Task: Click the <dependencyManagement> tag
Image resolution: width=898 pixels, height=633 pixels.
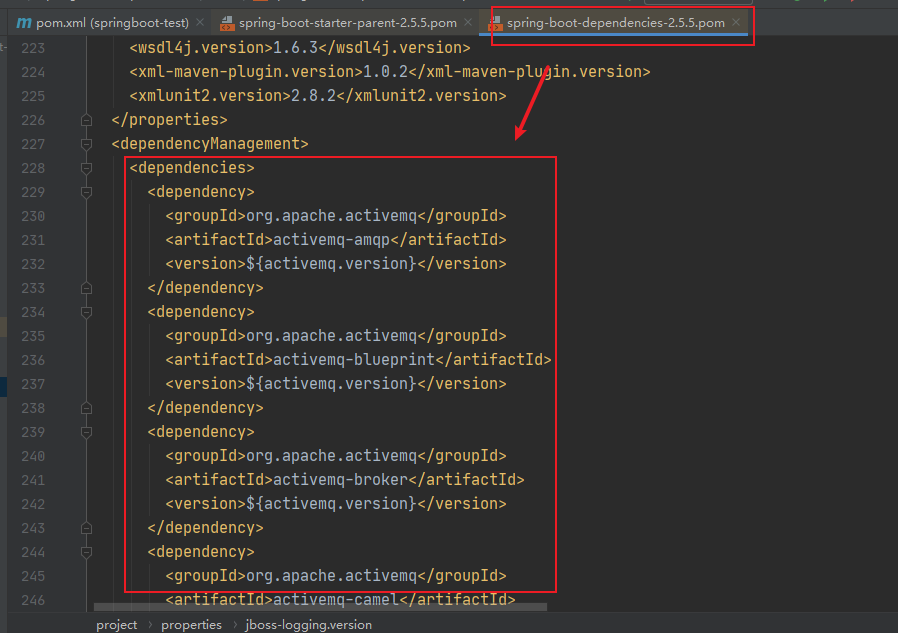Action: [210, 144]
